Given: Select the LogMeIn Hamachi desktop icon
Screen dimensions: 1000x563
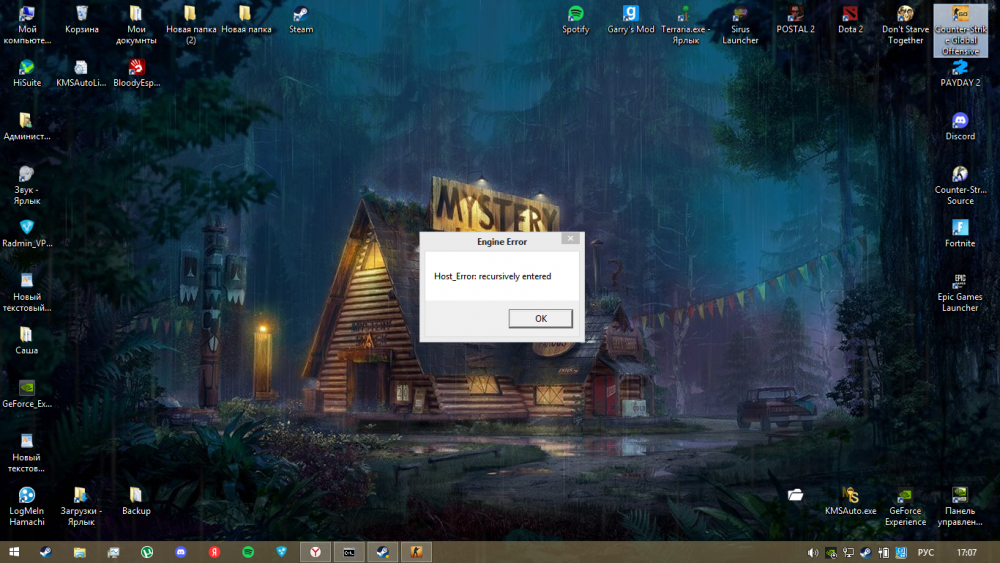Looking at the screenshot, I should pos(27,507).
